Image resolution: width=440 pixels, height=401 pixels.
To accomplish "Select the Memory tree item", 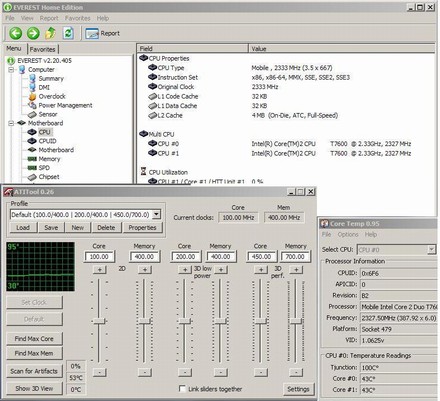I will 49,159.
